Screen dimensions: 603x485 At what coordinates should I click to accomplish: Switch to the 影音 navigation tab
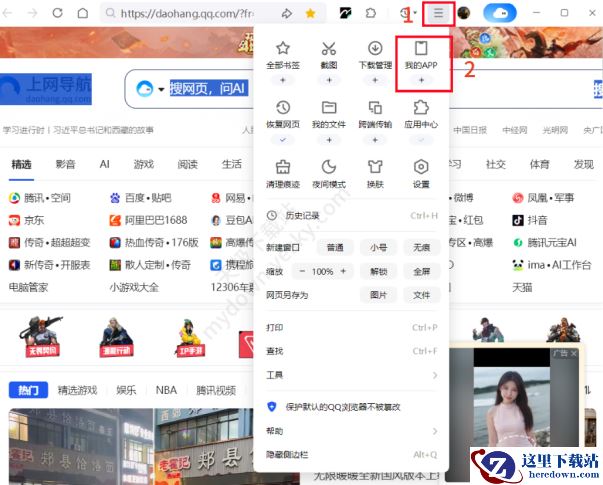[65, 165]
